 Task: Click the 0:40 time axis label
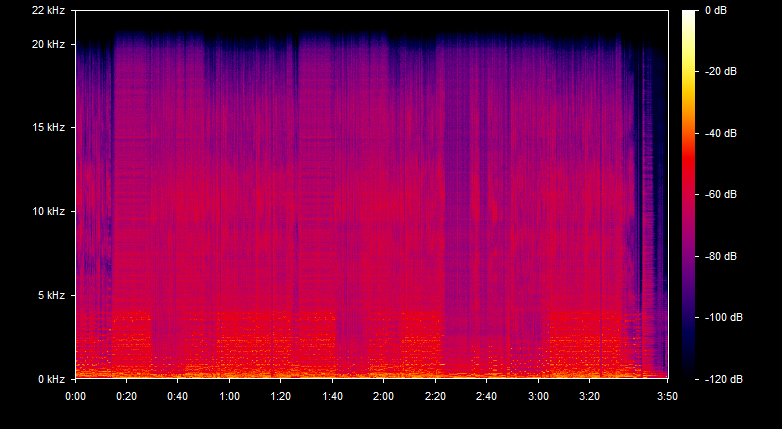178,397
